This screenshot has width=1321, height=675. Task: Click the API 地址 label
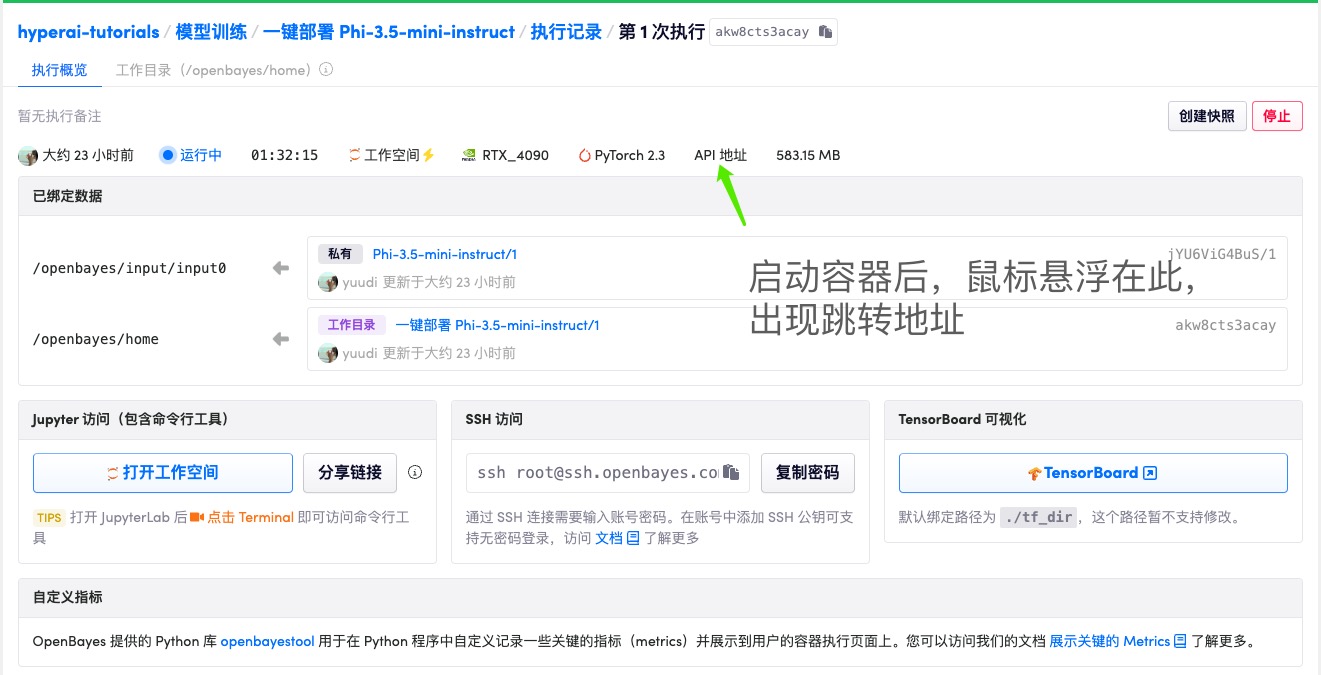pos(721,155)
